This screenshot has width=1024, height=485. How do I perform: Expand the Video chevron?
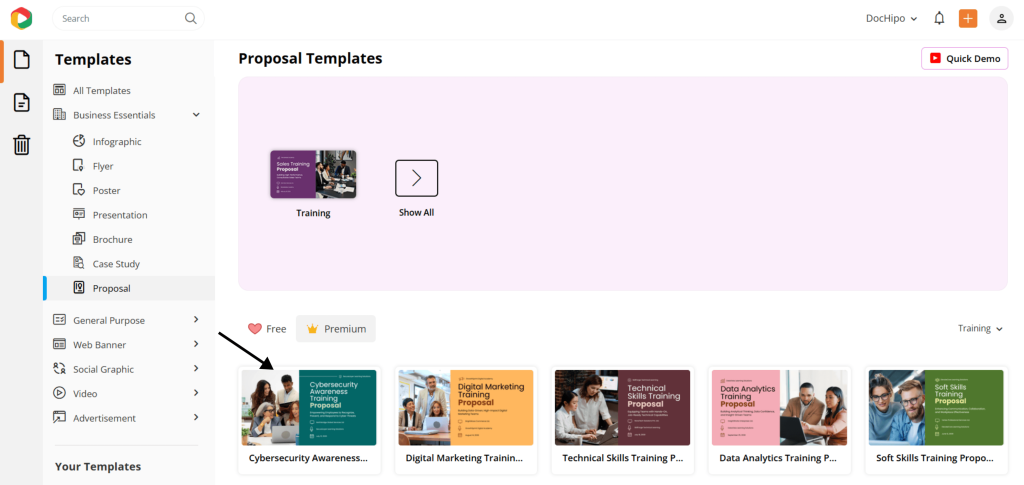click(x=196, y=392)
